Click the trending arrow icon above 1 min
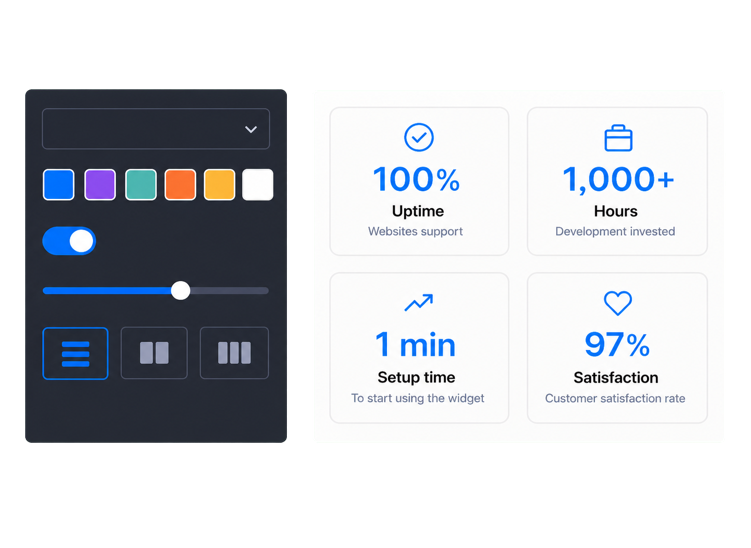Screen dimensions: 751x548 [419, 303]
